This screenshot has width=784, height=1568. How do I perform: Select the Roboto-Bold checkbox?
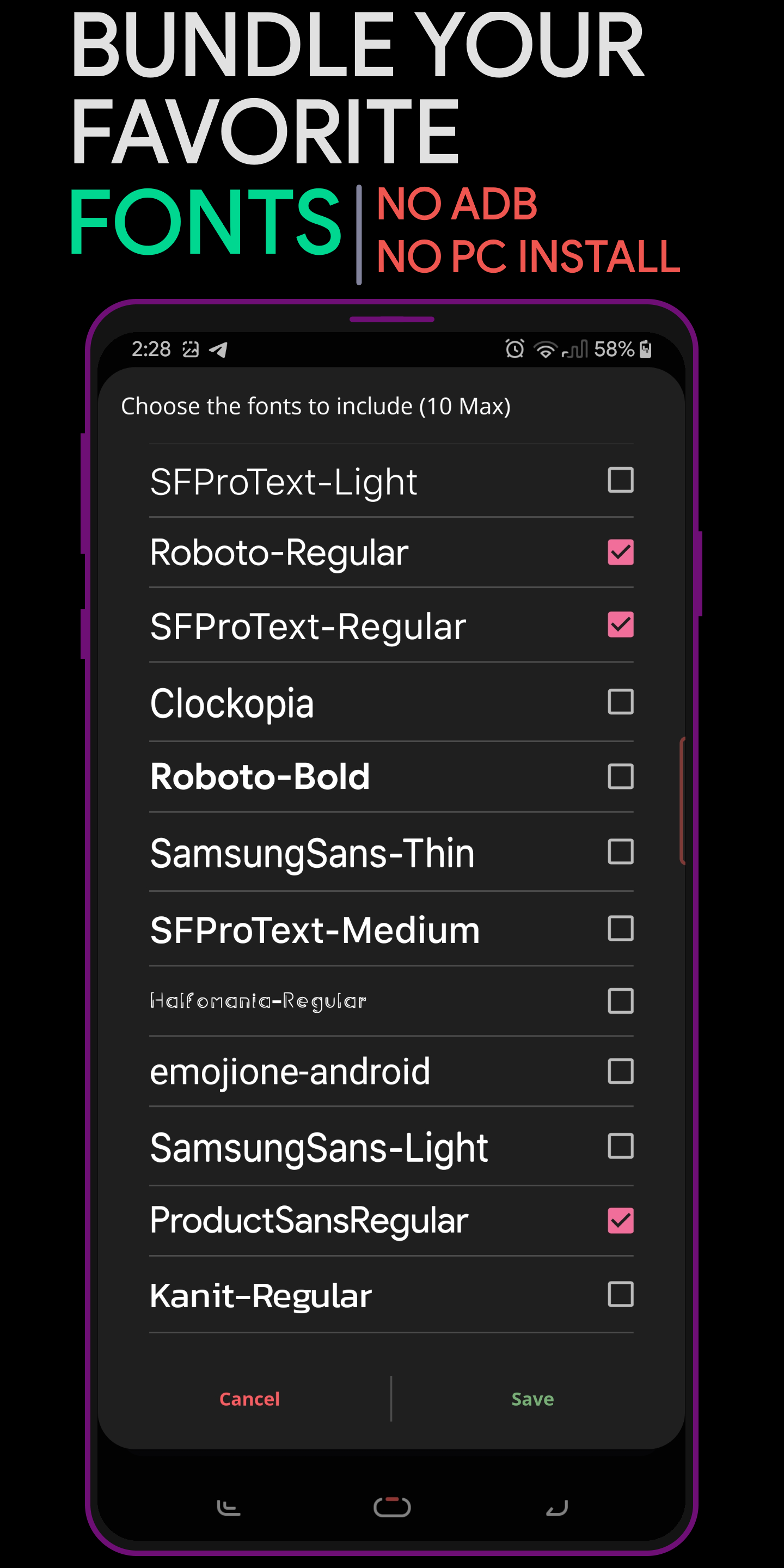click(x=620, y=775)
